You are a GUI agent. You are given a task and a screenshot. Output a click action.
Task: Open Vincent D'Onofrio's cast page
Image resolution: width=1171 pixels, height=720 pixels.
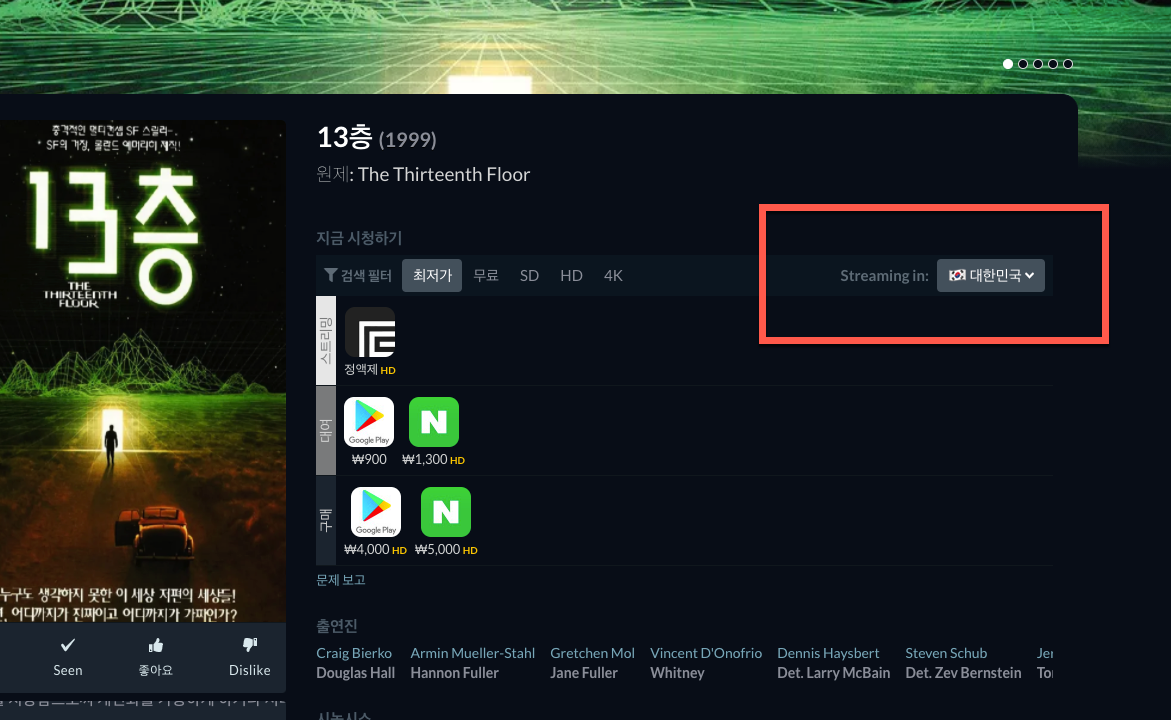(706, 653)
